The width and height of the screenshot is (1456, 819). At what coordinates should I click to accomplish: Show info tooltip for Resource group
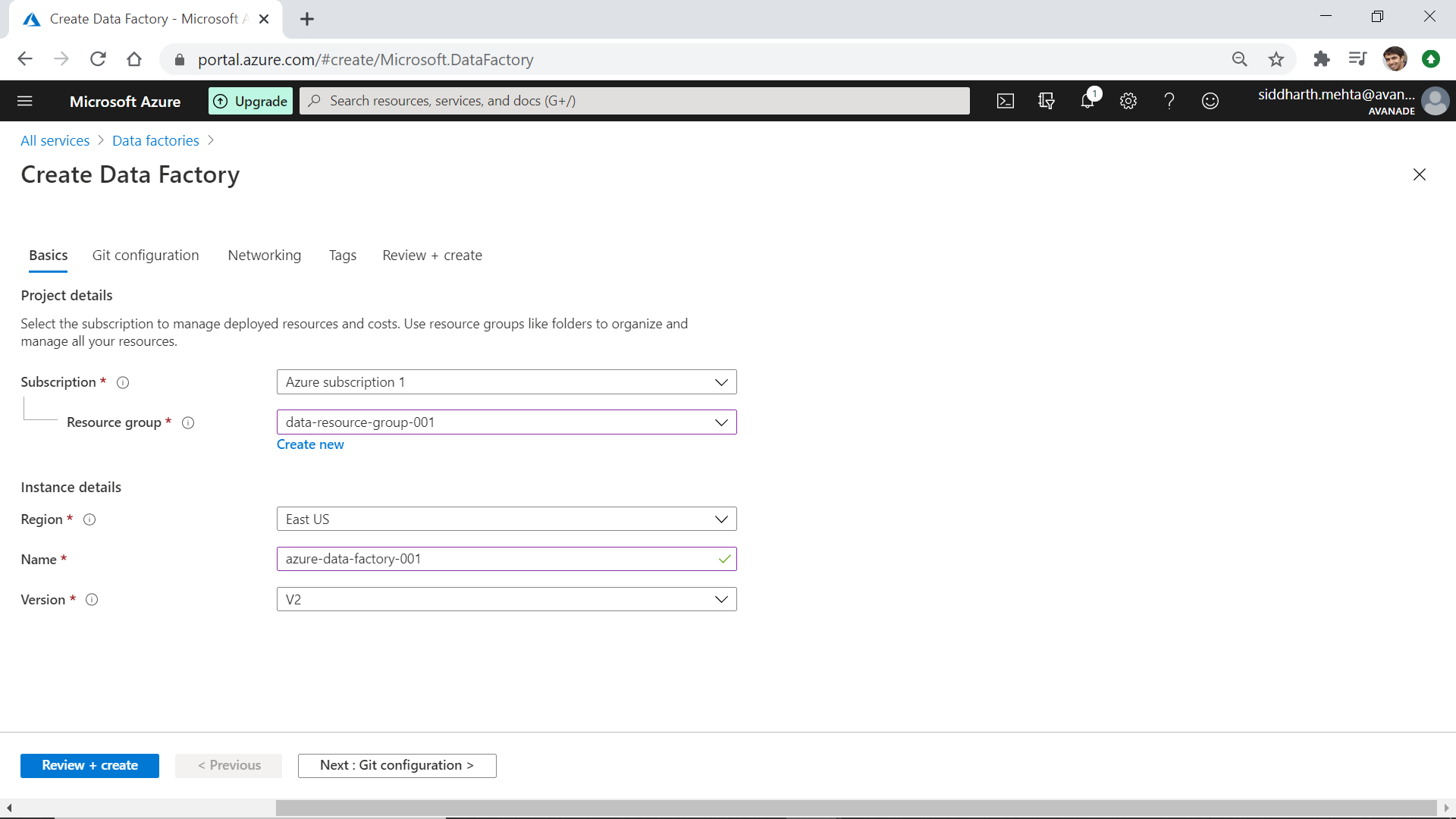coord(188,423)
